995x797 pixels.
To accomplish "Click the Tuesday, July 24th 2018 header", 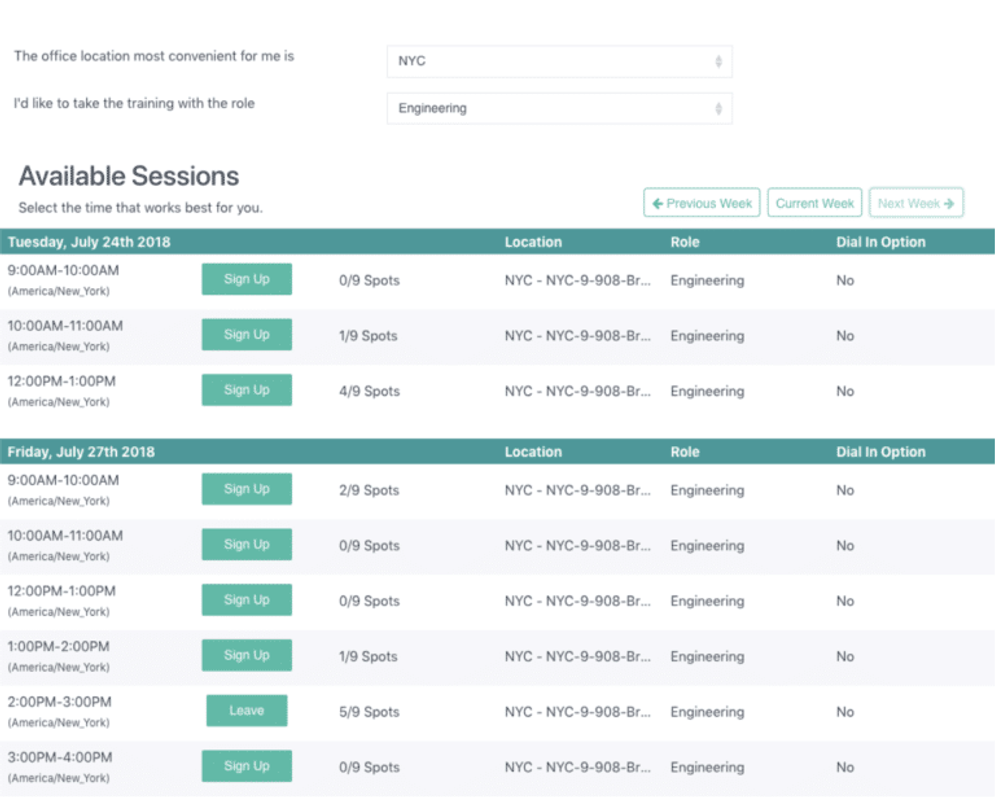I will point(89,242).
